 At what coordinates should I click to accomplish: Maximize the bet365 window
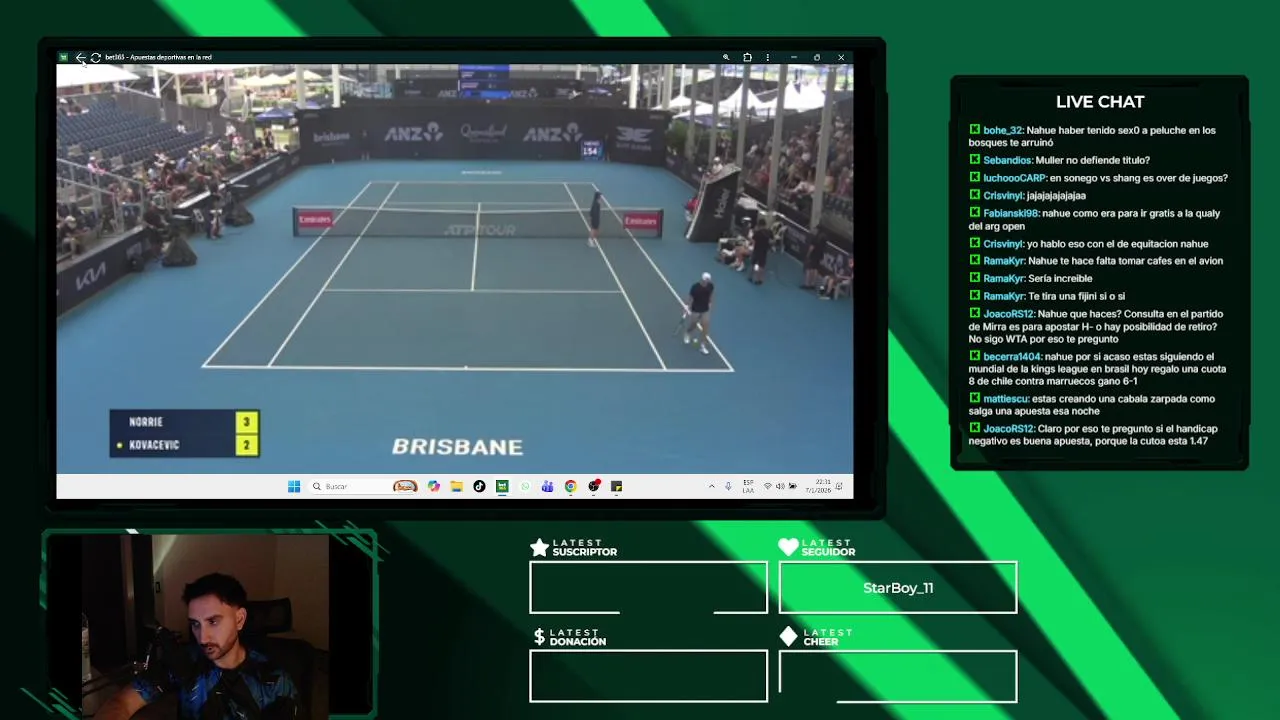pyautogui.click(x=817, y=57)
